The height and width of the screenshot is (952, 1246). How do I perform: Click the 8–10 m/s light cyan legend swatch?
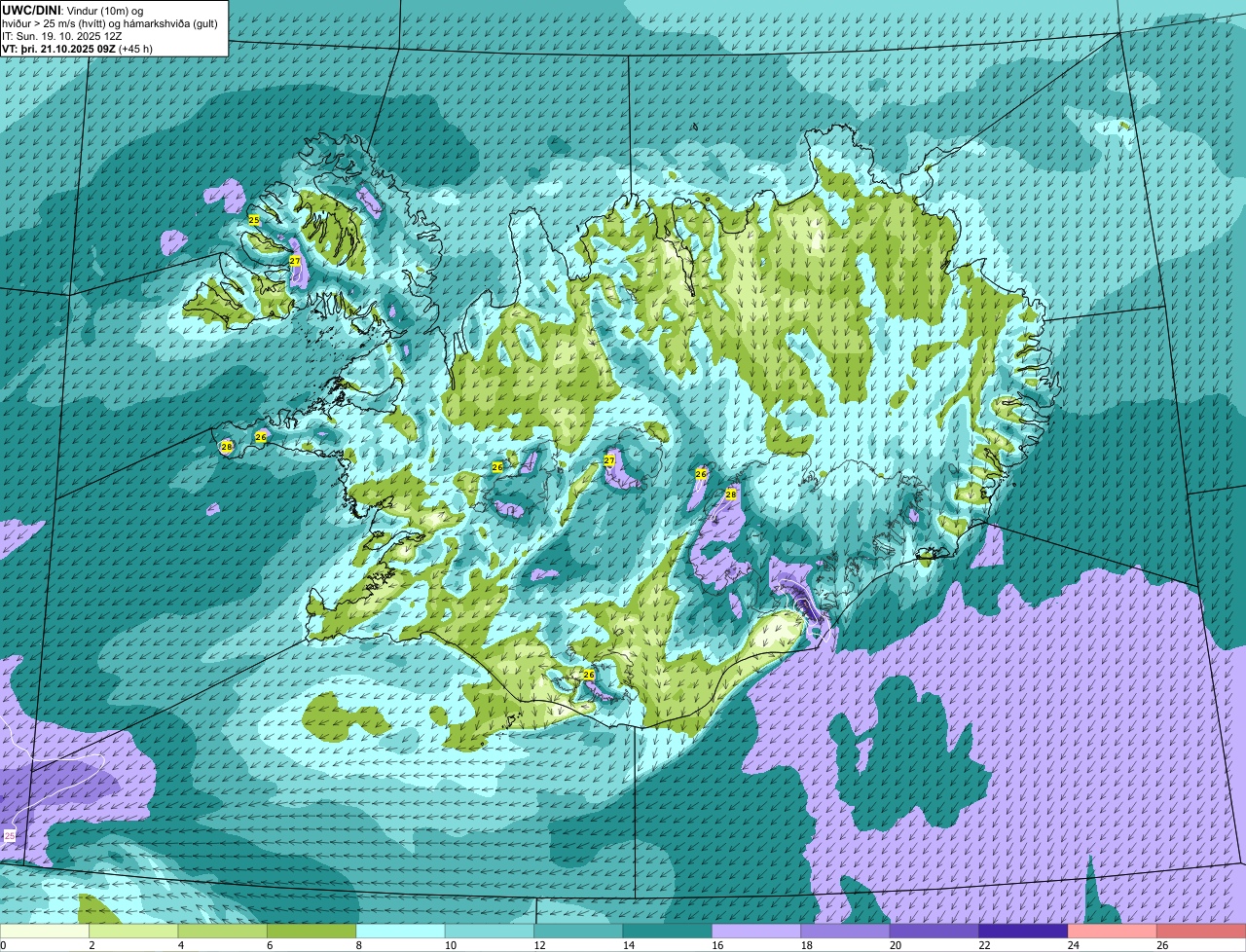(x=401, y=931)
